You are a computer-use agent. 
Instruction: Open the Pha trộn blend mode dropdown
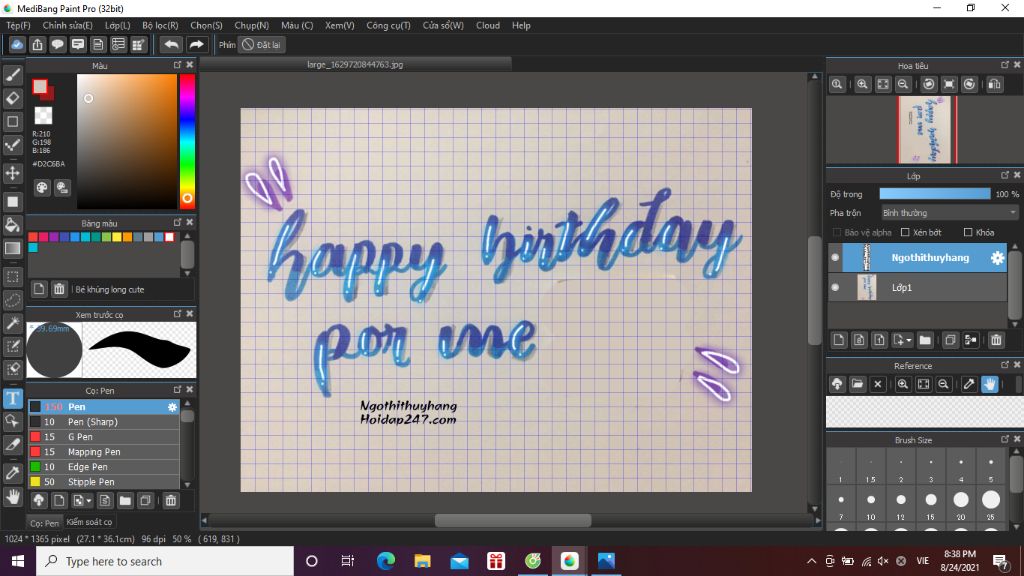coord(948,213)
